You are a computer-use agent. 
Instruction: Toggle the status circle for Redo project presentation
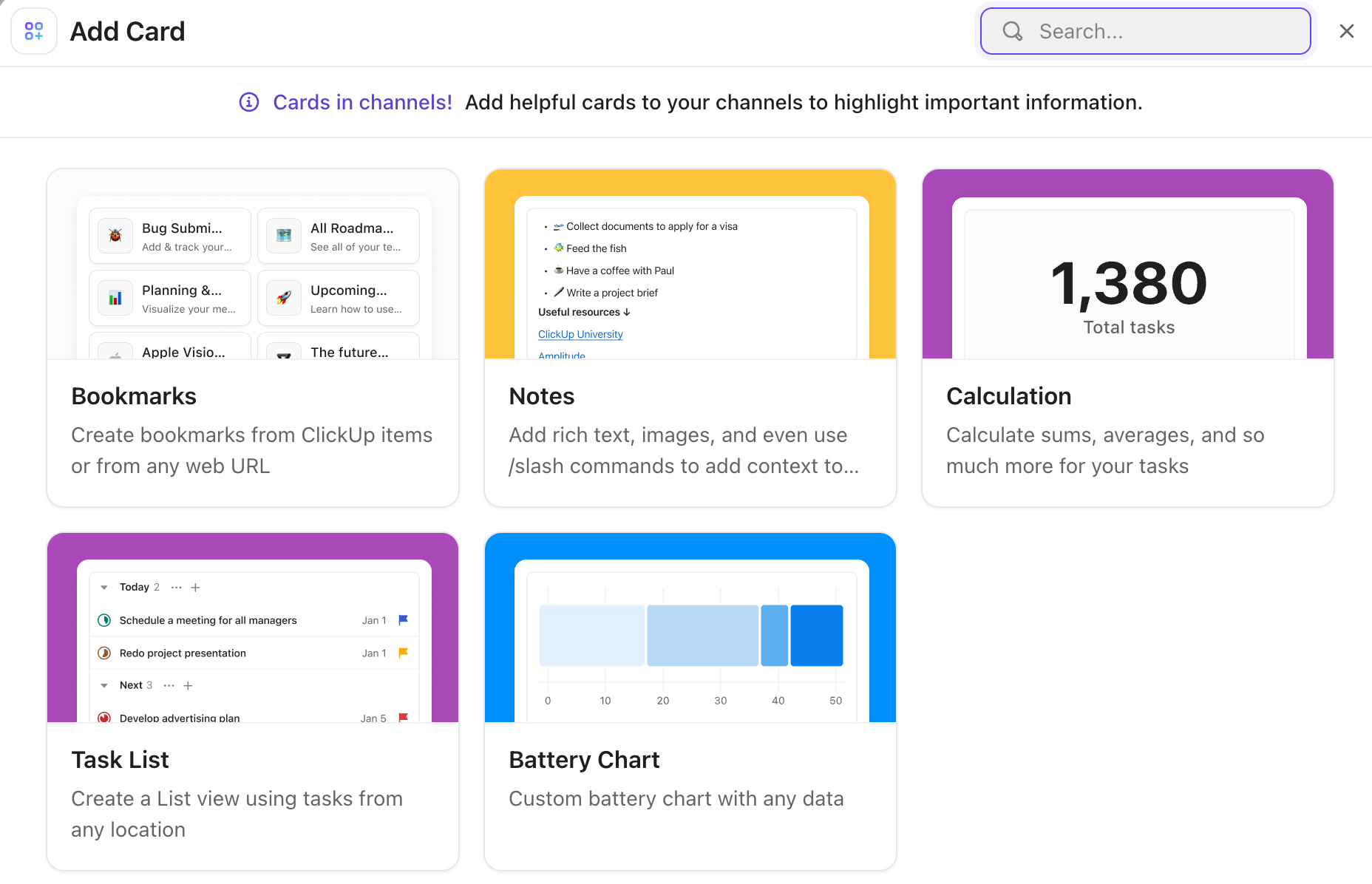coord(104,653)
